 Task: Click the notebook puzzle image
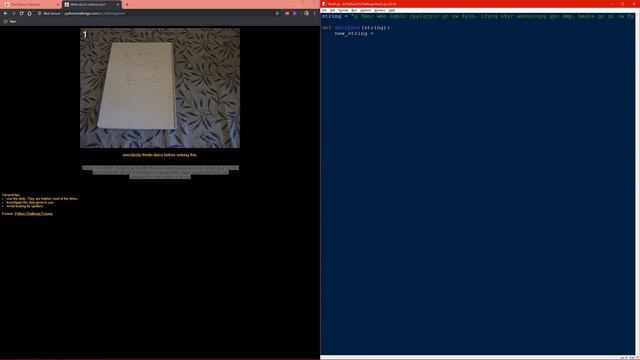pyautogui.click(x=160, y=88)
